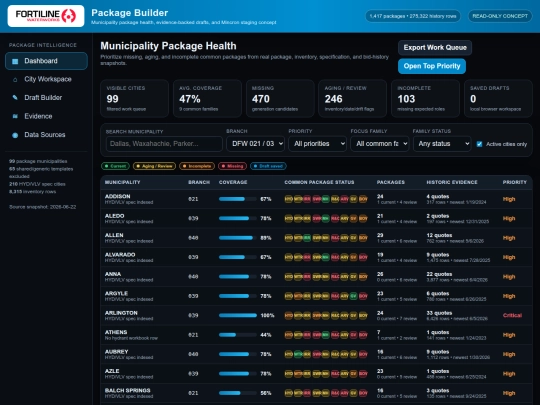Click the Data Sources circle icon
The height and width of the screenshot is (405, 540).
click(15, 135)
